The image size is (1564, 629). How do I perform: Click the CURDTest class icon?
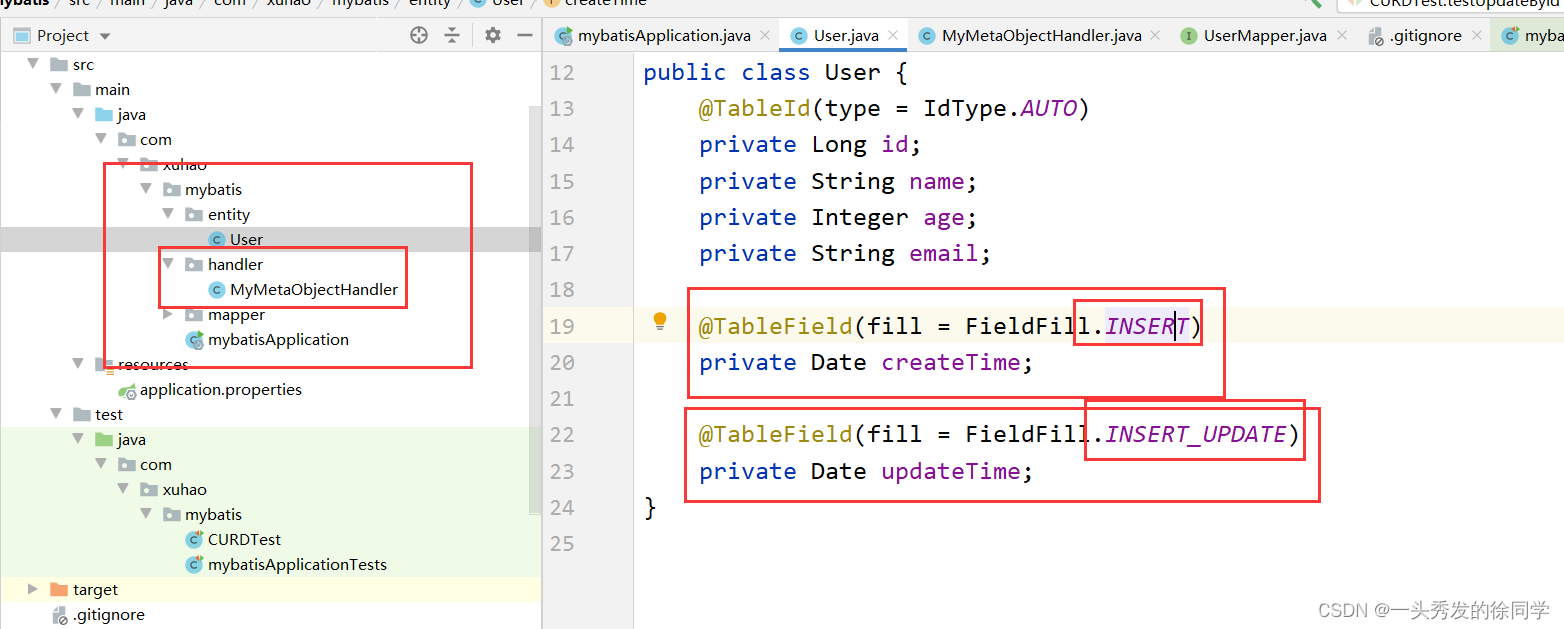coord(194,539)
